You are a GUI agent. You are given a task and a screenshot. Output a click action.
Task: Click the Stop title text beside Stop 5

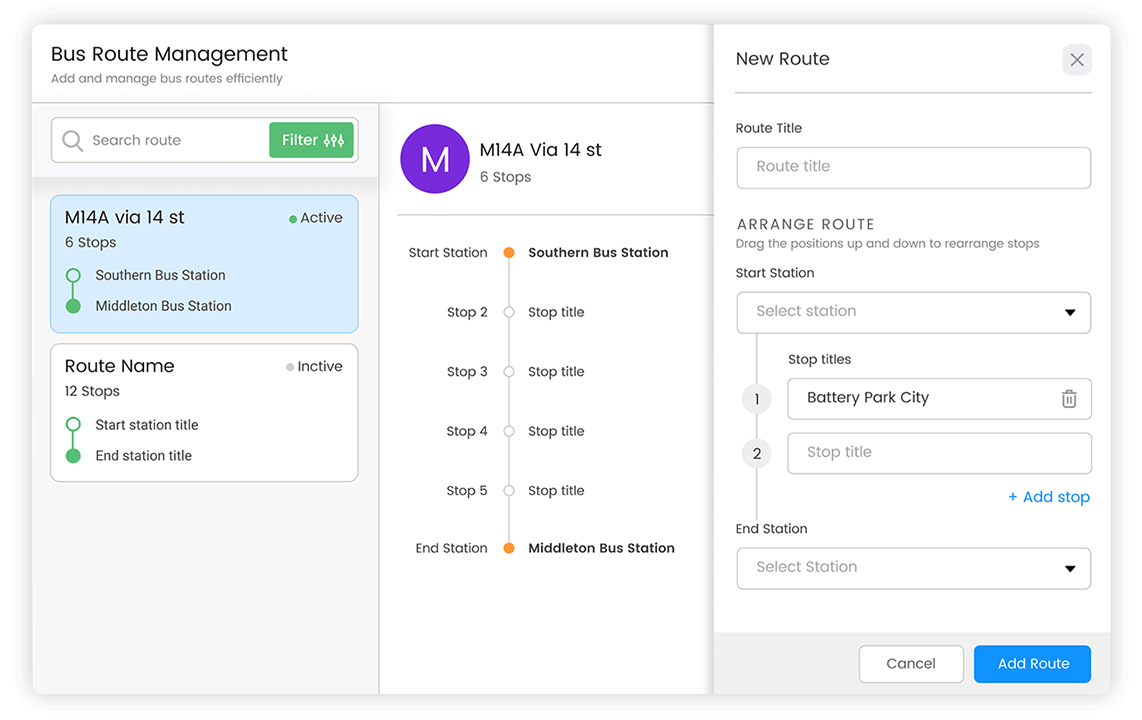556,491
